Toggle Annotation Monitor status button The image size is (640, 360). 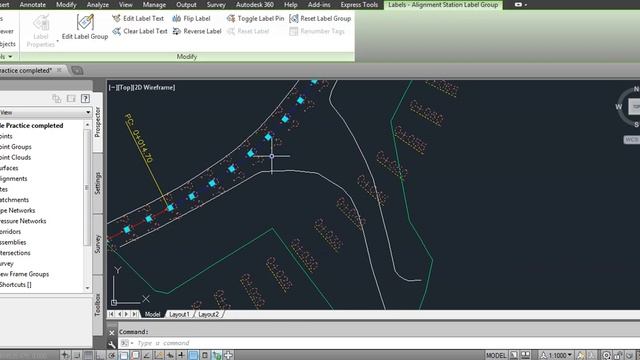228,355
